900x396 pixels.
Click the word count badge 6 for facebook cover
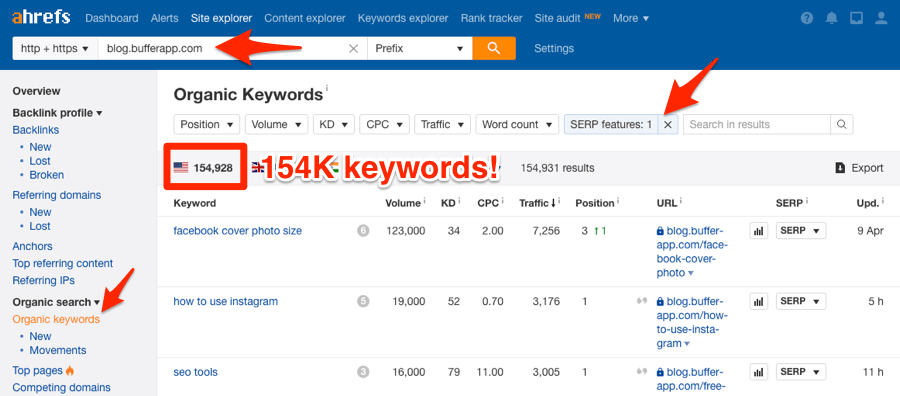(x=363, y=231)
